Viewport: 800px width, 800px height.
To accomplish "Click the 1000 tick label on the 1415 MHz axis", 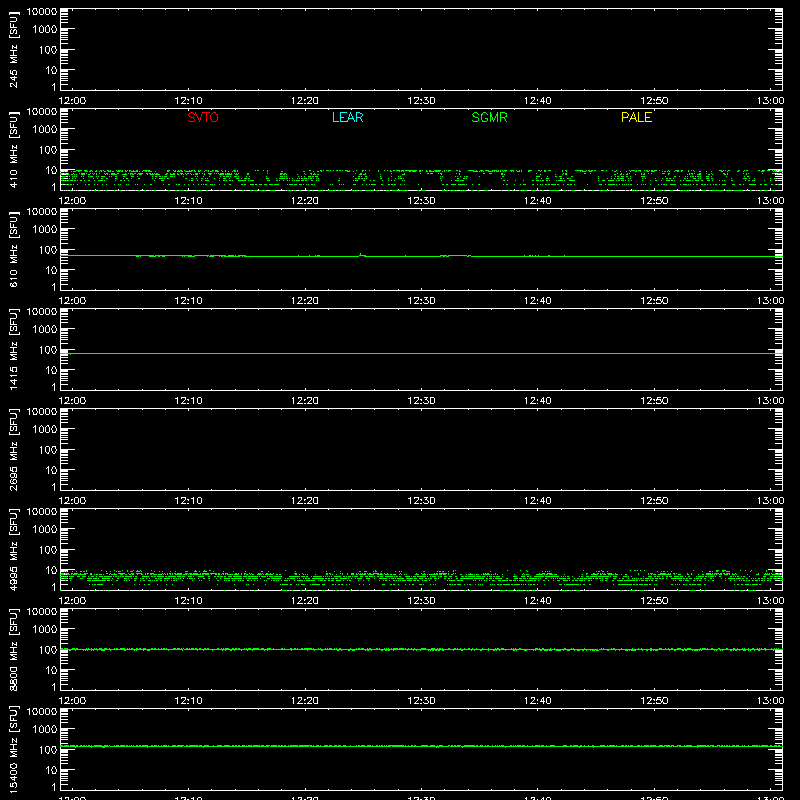I will point(45,330).
